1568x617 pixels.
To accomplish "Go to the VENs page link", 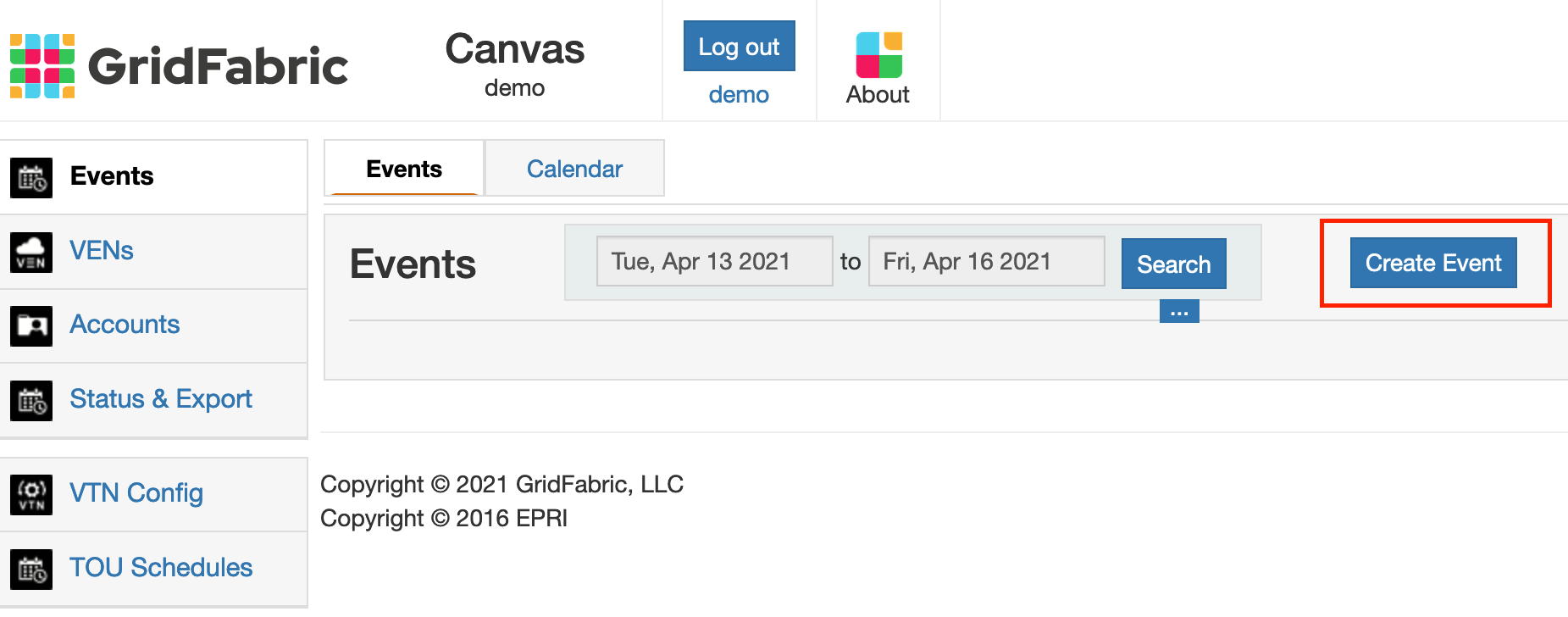I will coord(102,251).
